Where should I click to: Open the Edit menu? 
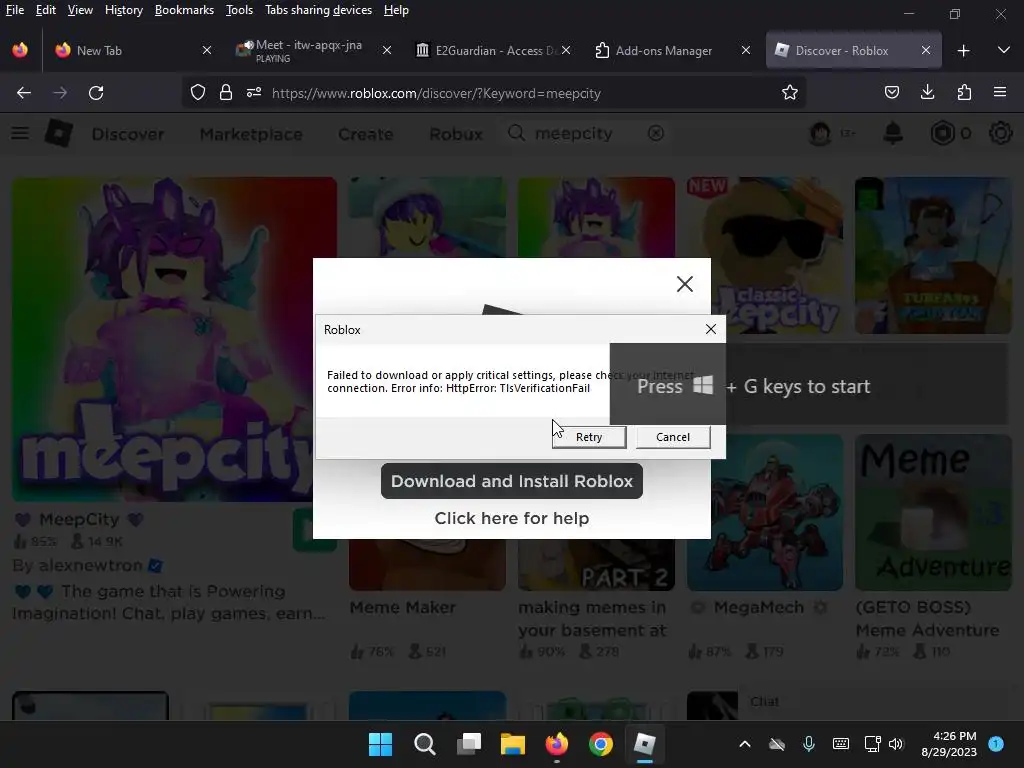tap(45, 10)
